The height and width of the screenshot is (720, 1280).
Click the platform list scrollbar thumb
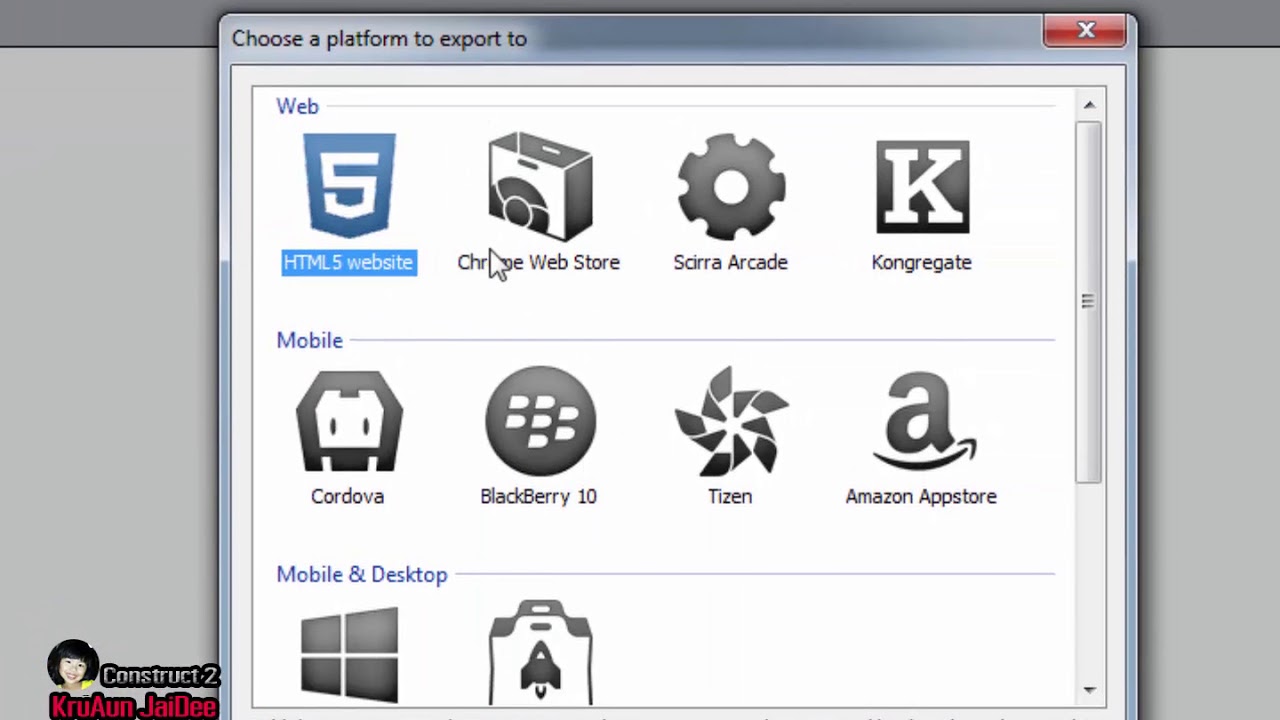coord(1089,302)
